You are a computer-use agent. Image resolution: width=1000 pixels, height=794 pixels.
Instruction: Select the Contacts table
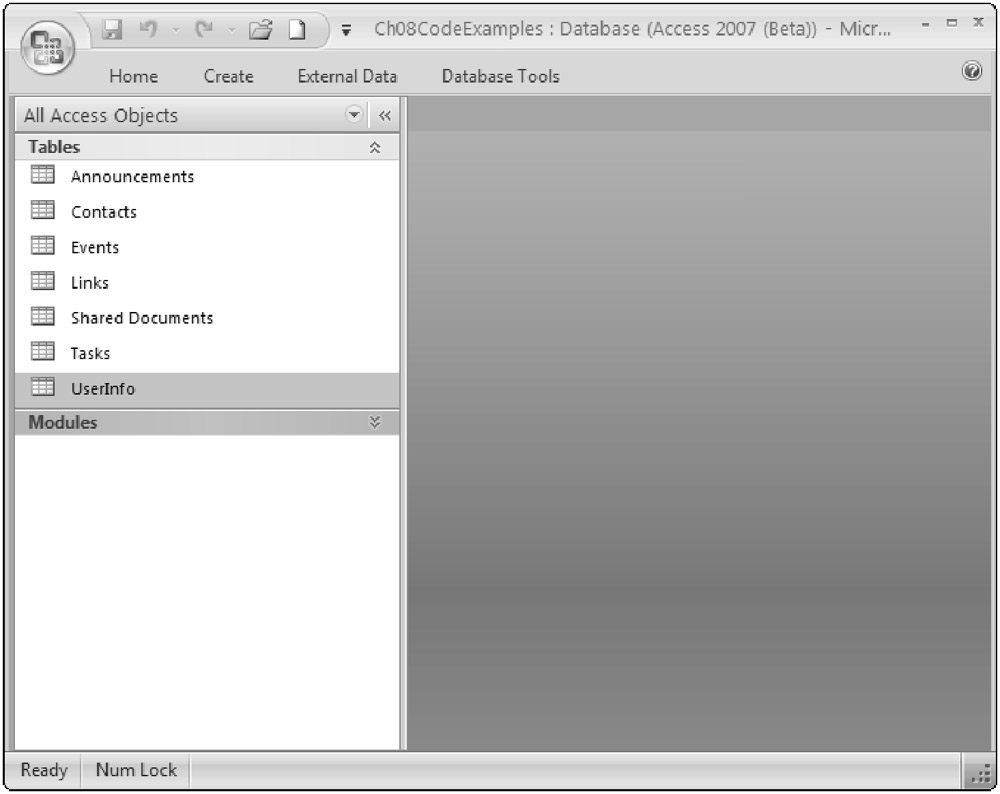(x=103, y=212)
